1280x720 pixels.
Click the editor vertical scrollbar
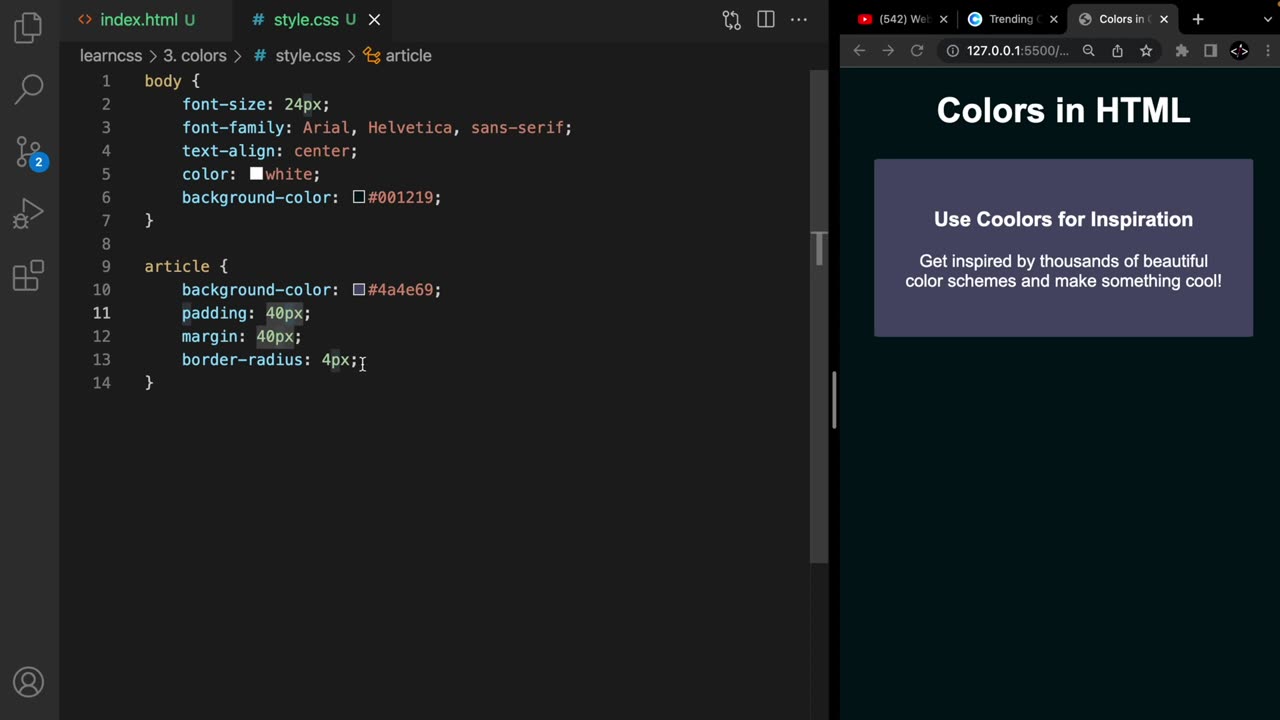click(819, 317)
